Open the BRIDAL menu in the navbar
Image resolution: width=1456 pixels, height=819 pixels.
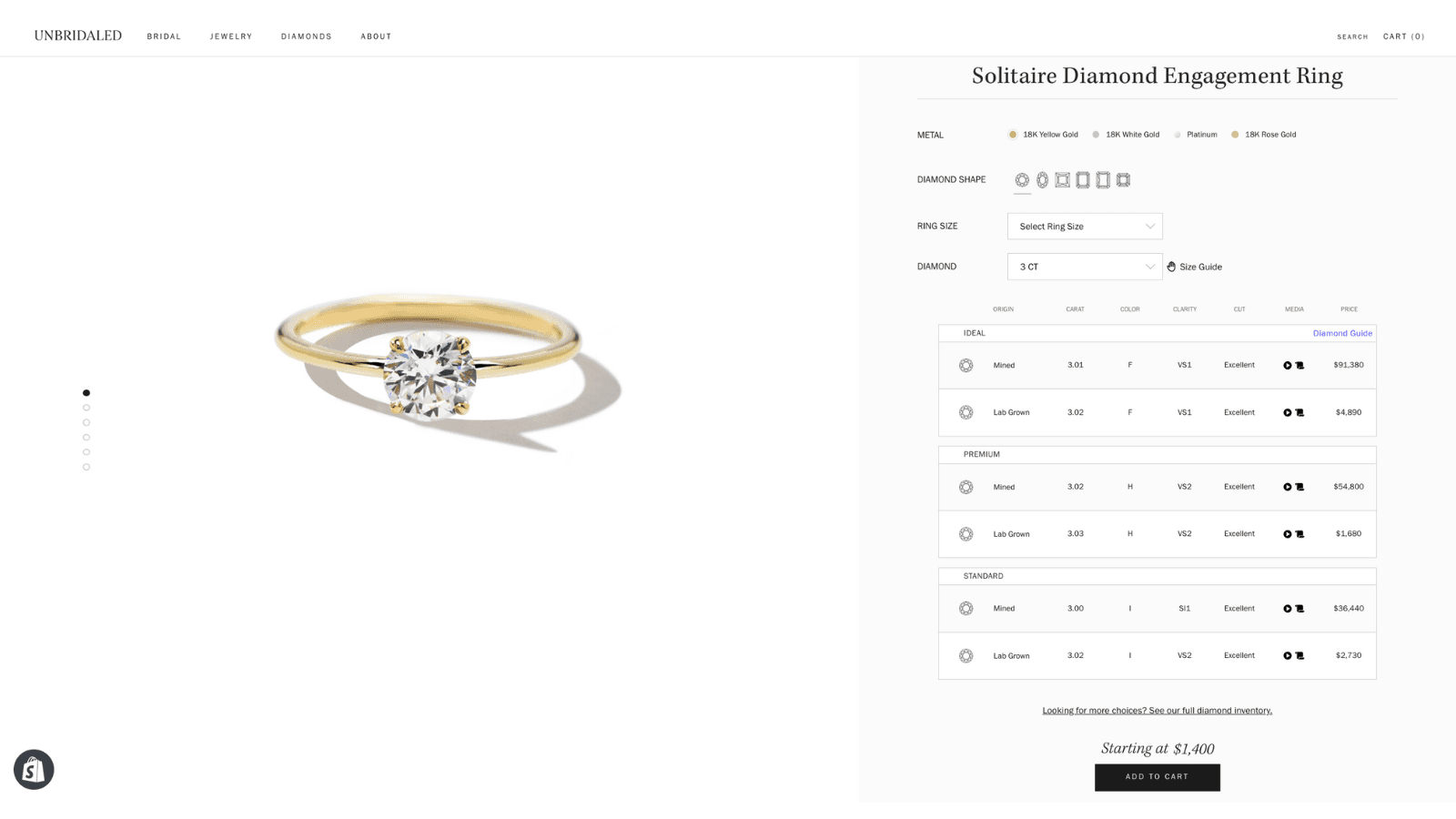point(164,36)
